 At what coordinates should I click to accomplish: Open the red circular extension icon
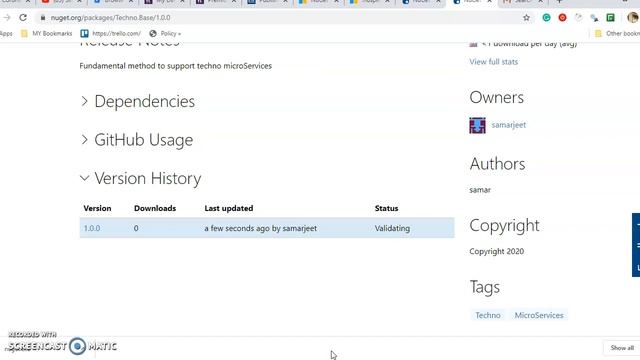click(562, 18)
